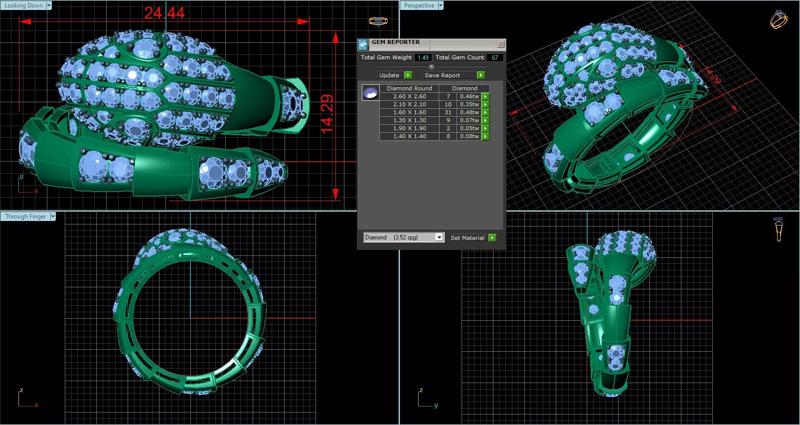Image resolution: width=800 pixels, height=425 pixels.
Task: Click the 0.08tw weight cell
Action: coord(469,137)
